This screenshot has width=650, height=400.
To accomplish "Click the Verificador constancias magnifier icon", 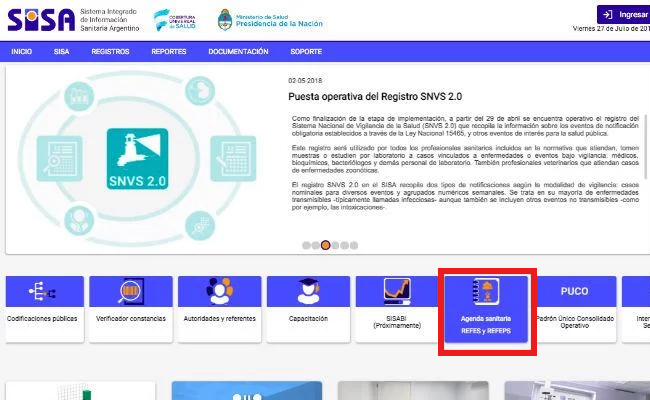I will tap(131, 291).
